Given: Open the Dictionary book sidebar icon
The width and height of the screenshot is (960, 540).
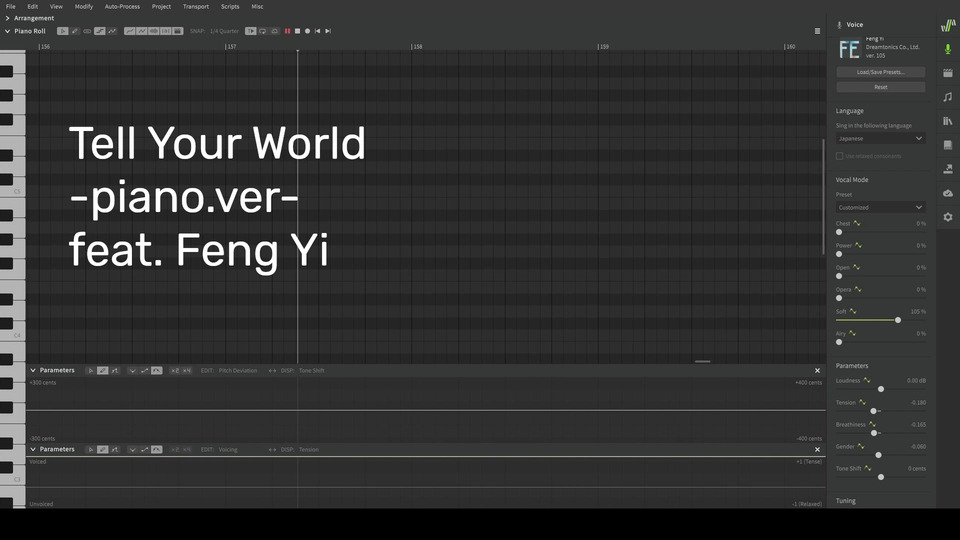Looking at the screenshot, I should click(948, 145).
